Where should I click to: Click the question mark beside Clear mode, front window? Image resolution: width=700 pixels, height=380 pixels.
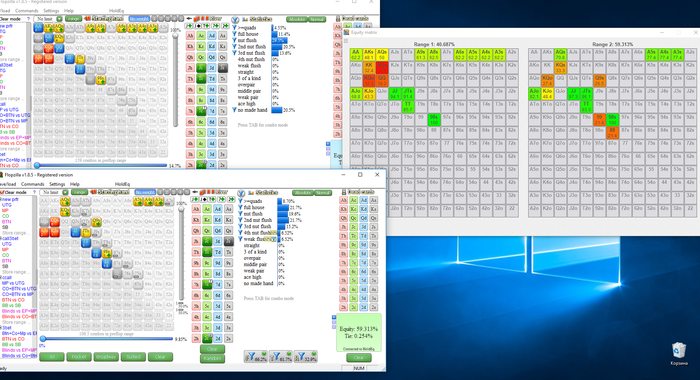coord(34,192)
